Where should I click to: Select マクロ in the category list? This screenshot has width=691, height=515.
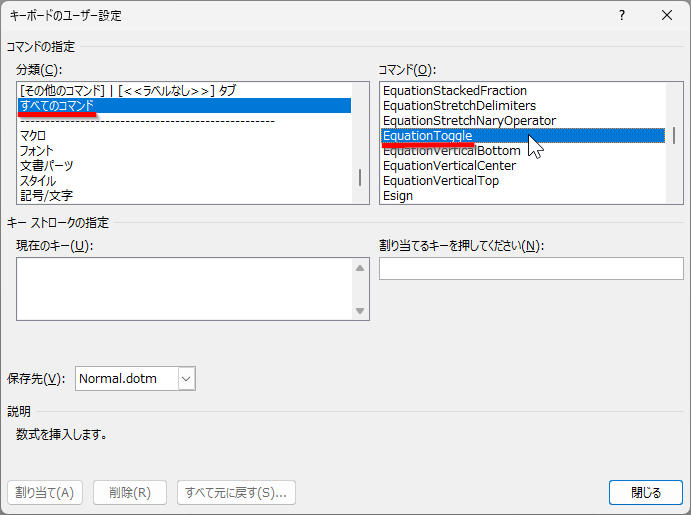click(185, 135)
